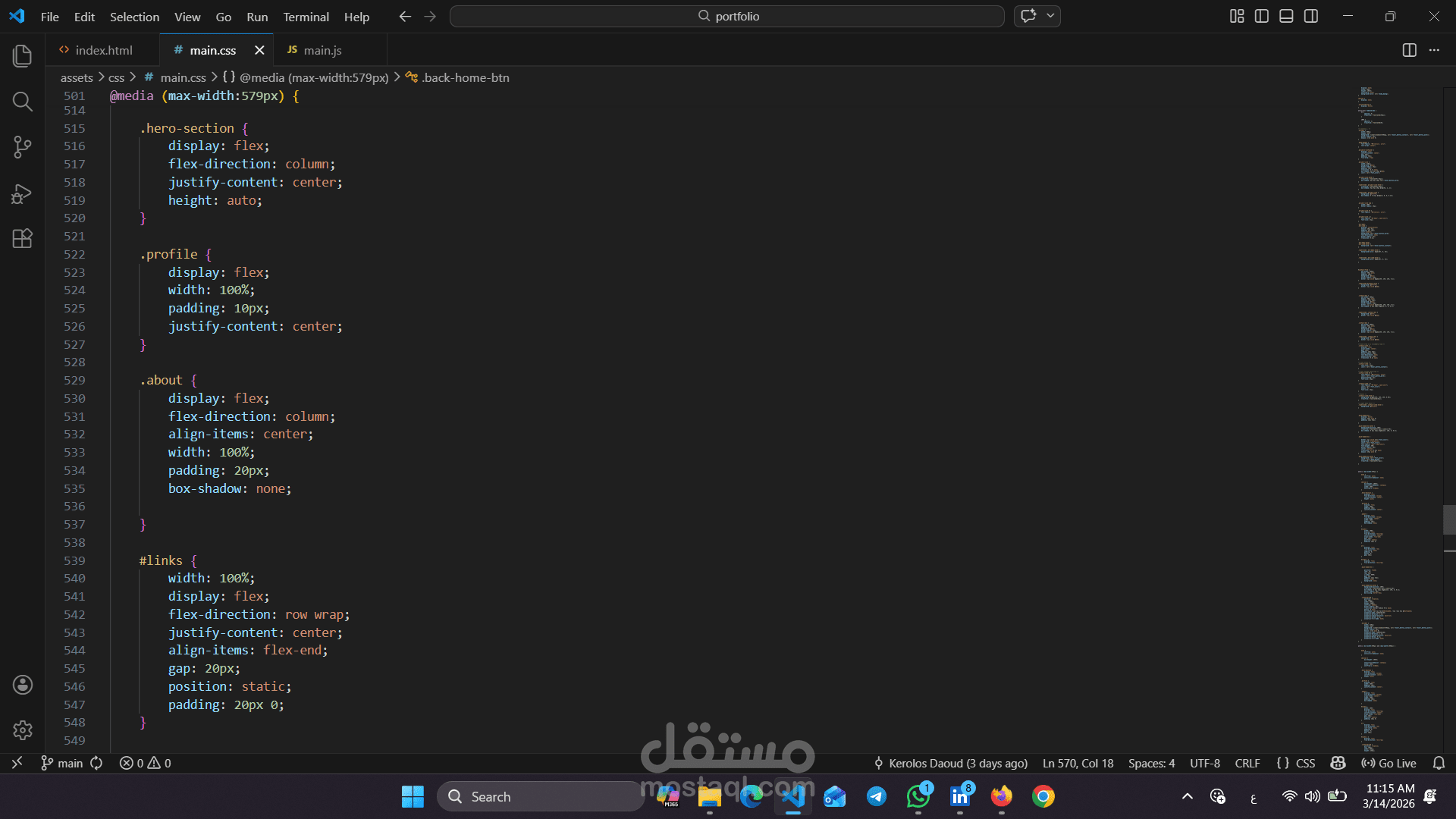Open Run and Debug view
The height and width of the screenshot is (819, 1456).
pos(23,193)
